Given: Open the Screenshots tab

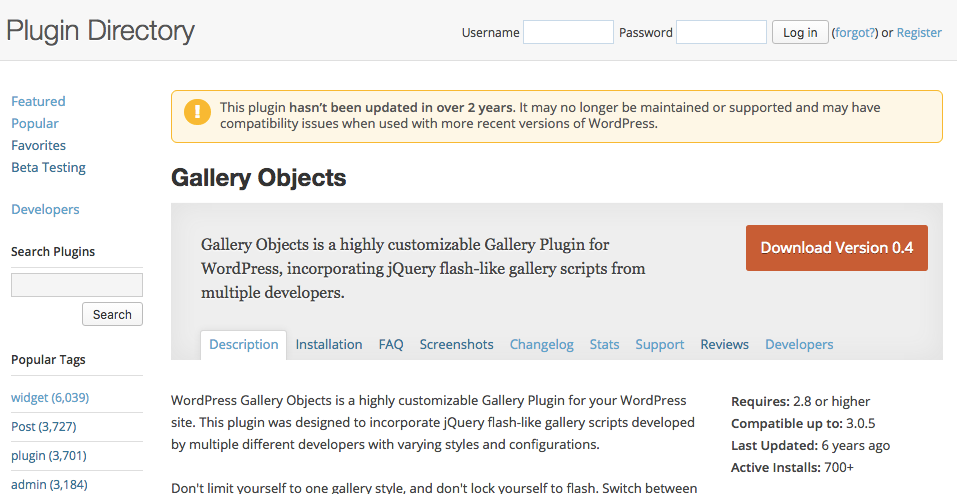Looking at the screenshot, I should (457, 344).
